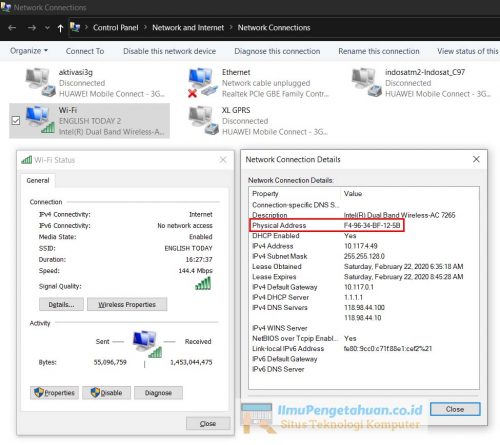Viewport: 500px width, 445px height.
Task: Click the Properties button
Action: 54,393
